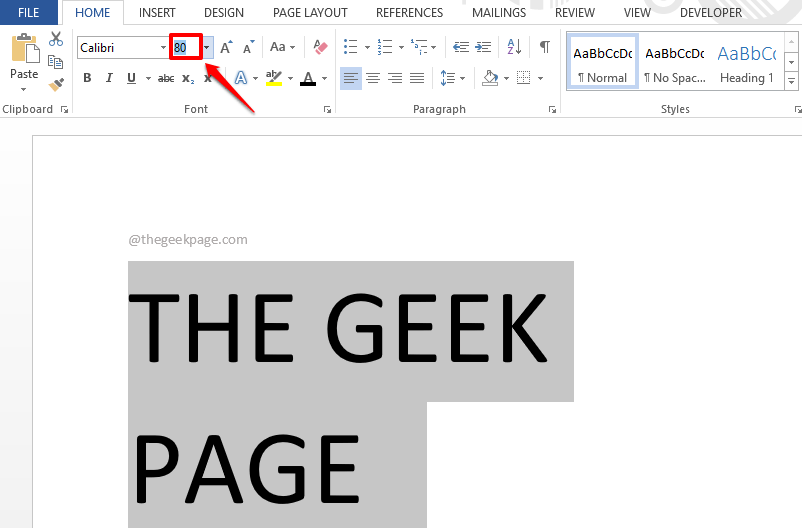This screenshot has width=802, height=528.
Task: Apply the red font color swatch
Action: [307, 78]
